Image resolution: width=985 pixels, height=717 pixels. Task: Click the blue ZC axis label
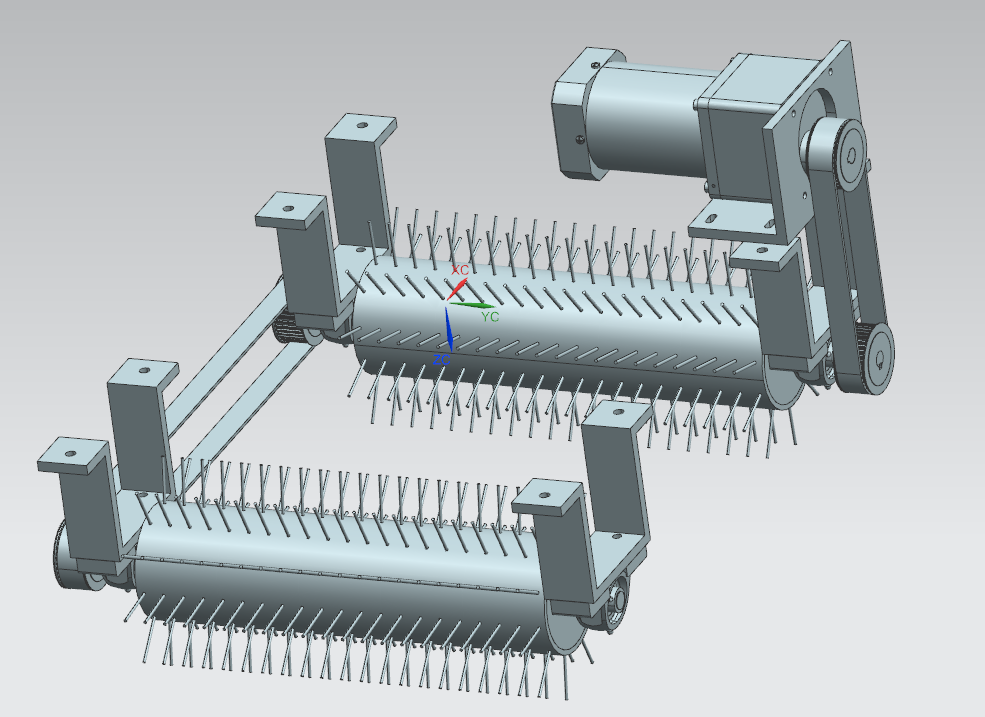[x=442, y=359]
